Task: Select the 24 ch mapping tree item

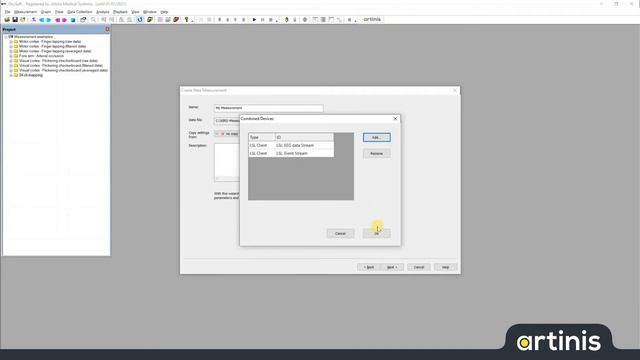Action: [x=31, y=75]
